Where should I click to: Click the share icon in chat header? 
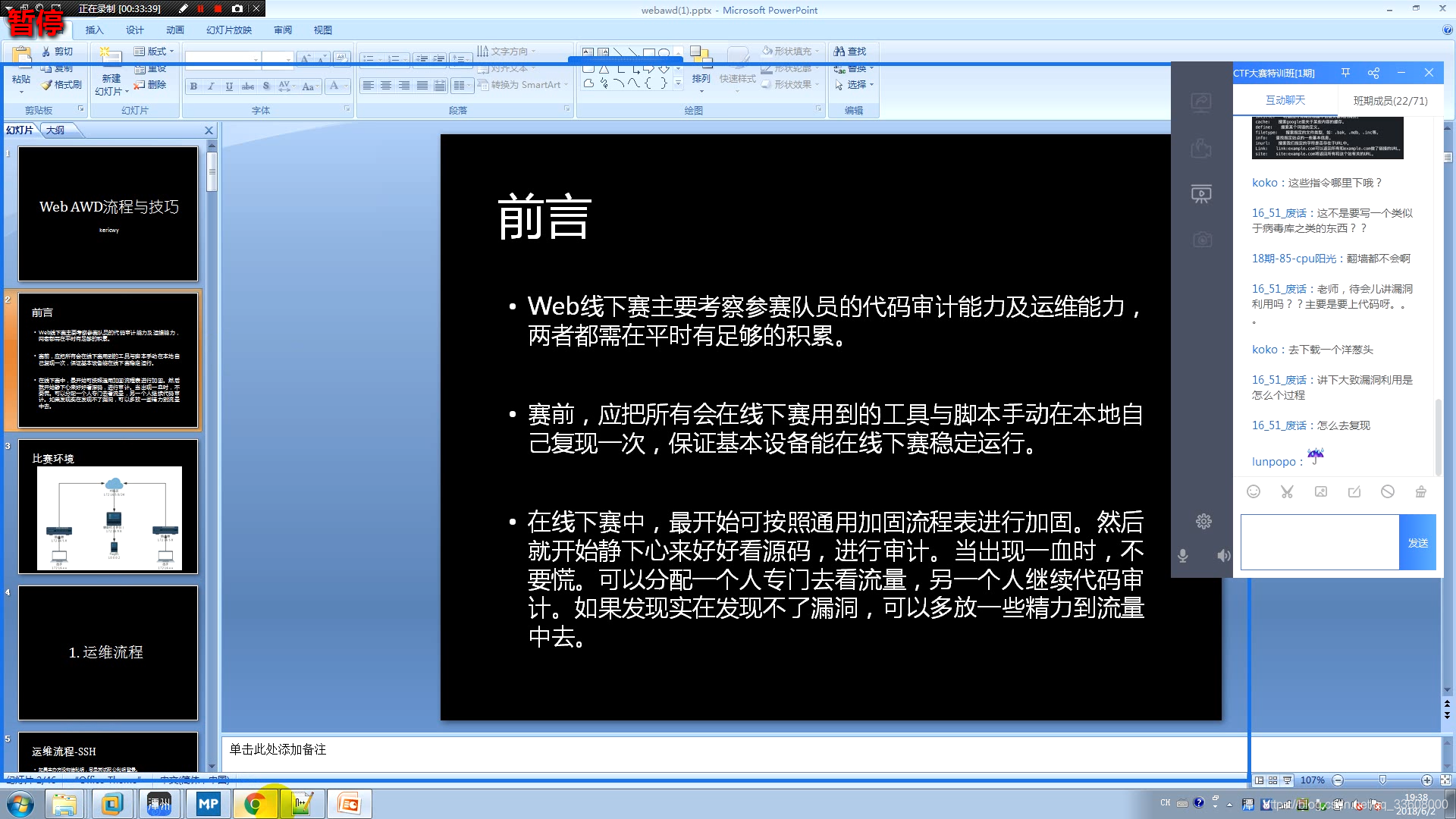point(1373,73)
